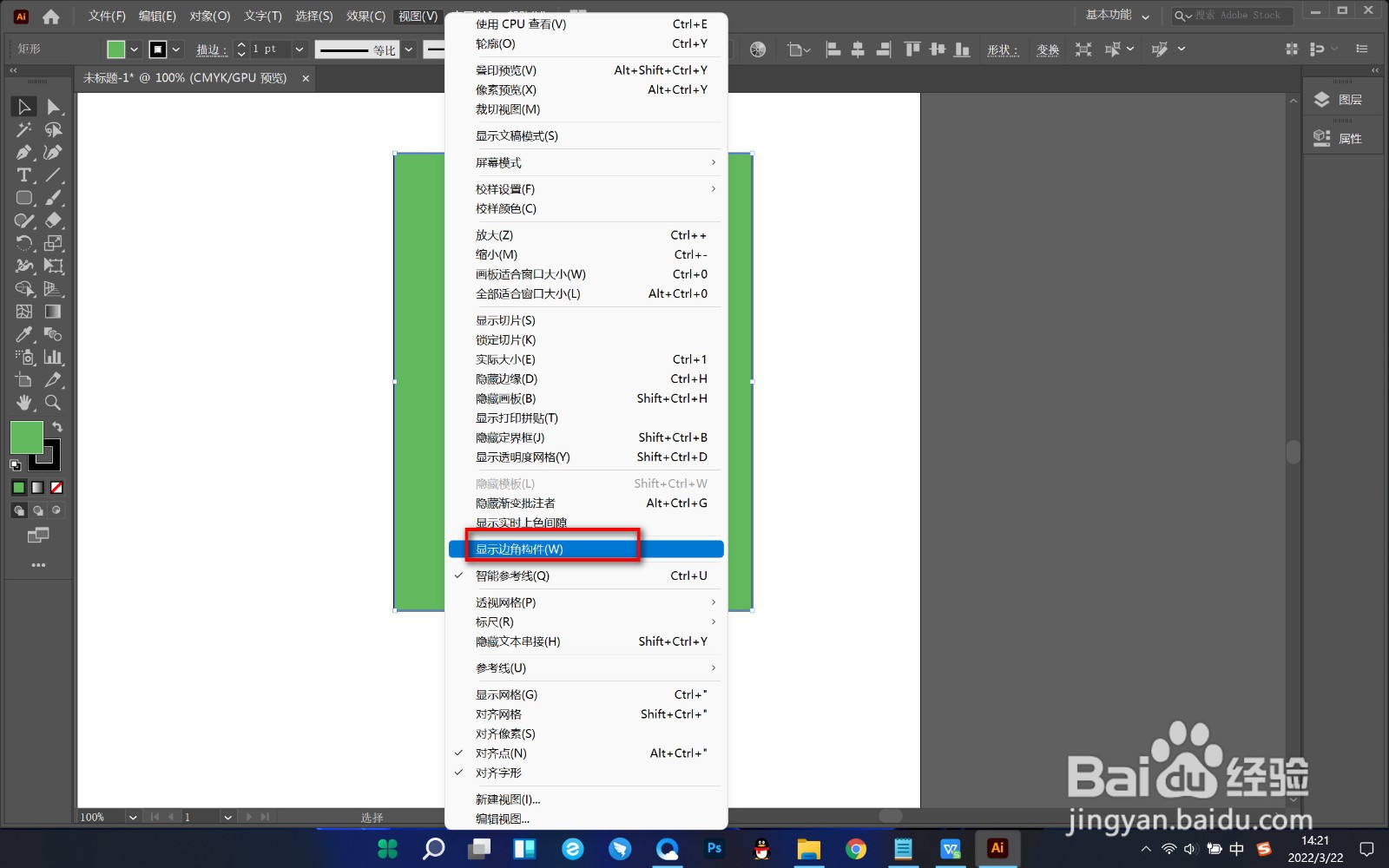Toggle 智能参考线(Q) smart guides
Viewport: 1389px width, 868px height.
coord(586,575)
